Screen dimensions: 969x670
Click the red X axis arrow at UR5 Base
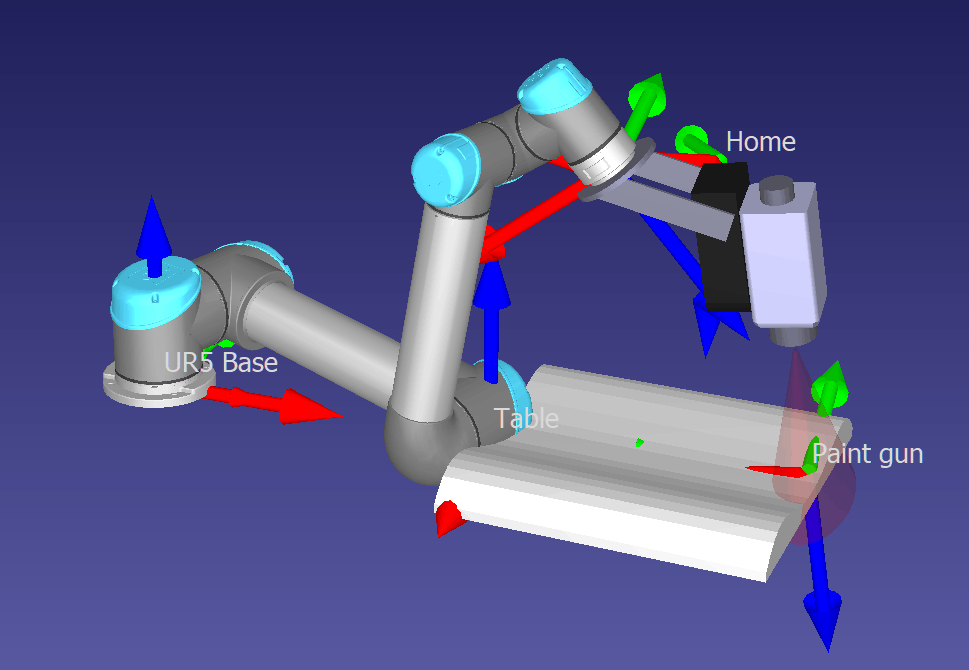275,404
